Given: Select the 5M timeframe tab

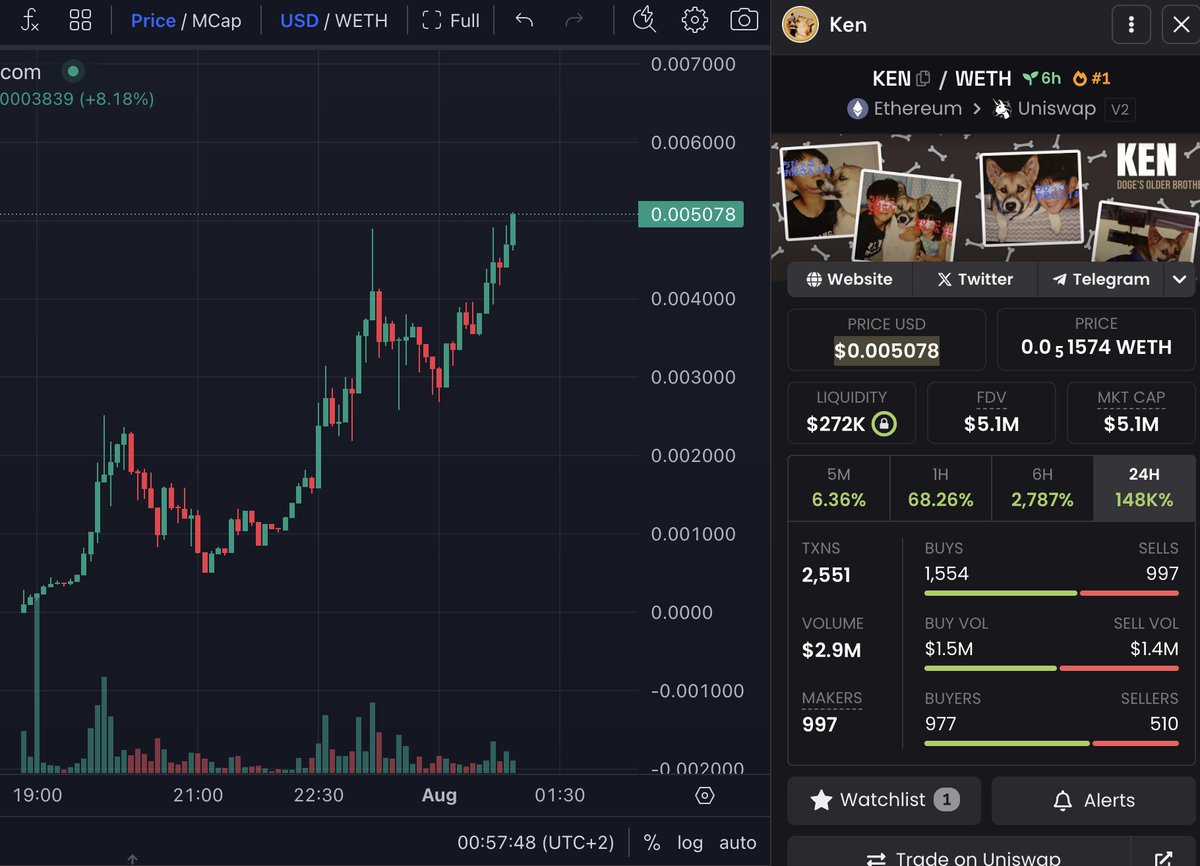Looking at the screenshot, I should pyautogui.click(x=839, y=488).
